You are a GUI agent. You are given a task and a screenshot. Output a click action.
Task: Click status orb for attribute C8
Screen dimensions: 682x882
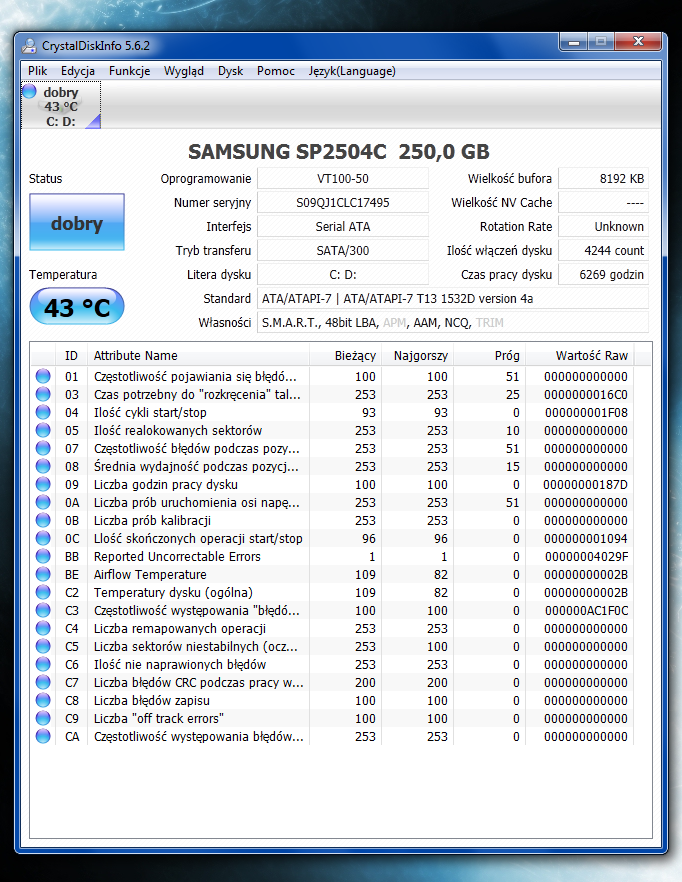43,700
